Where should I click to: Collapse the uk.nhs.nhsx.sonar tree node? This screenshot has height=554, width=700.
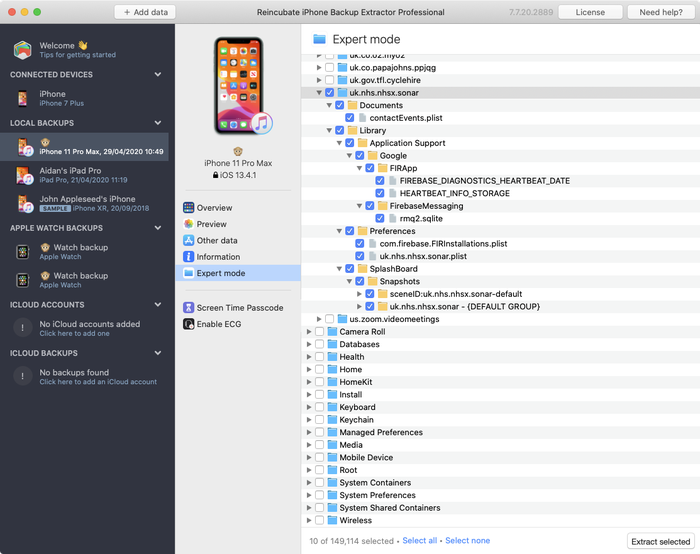click(x=319, y=93)
